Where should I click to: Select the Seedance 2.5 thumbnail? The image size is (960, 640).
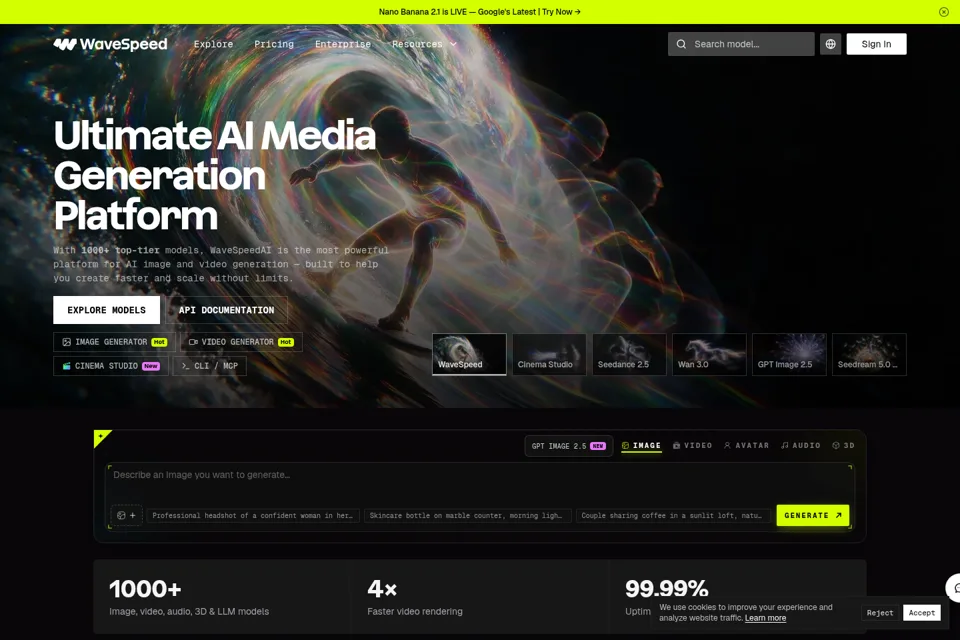629,354
